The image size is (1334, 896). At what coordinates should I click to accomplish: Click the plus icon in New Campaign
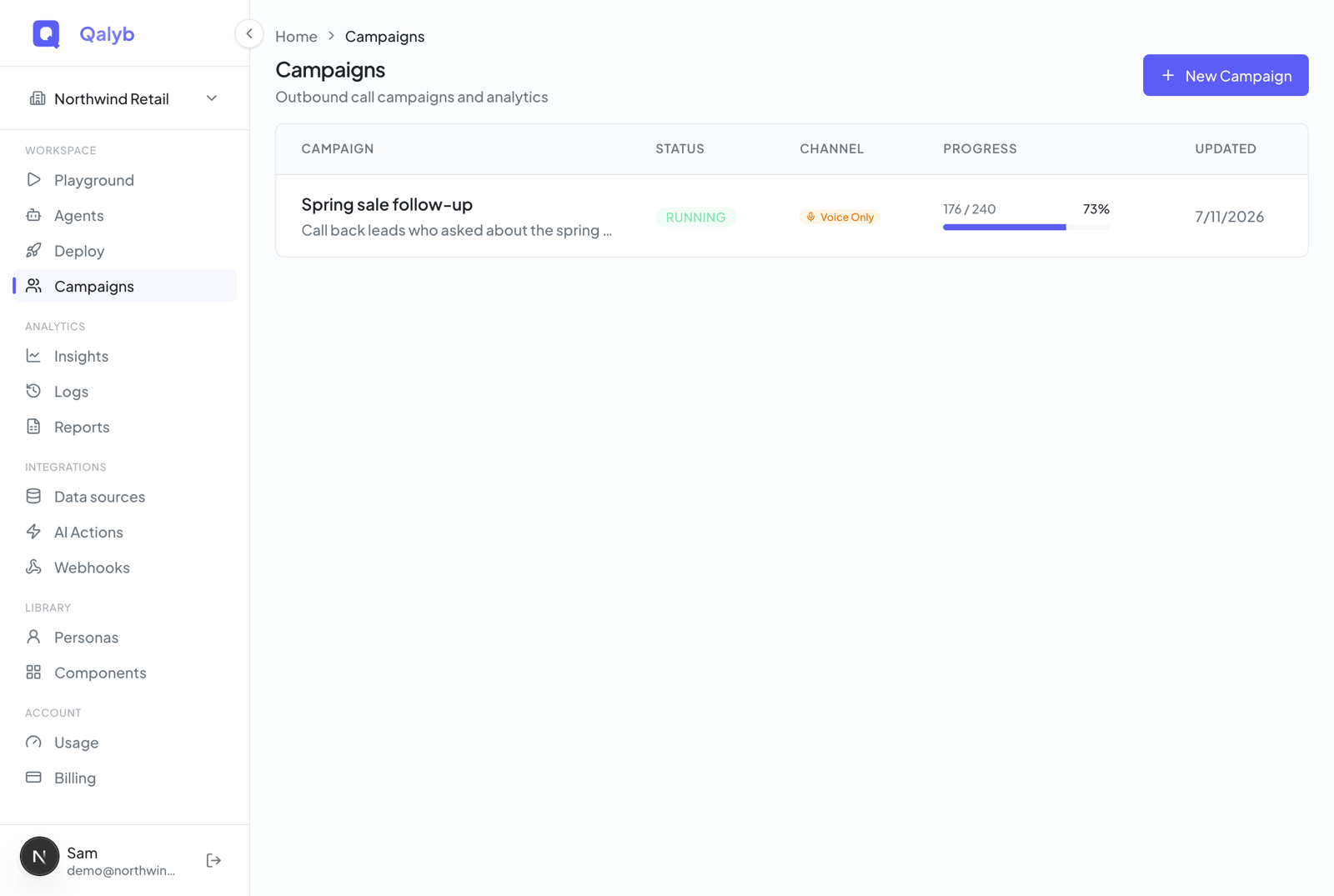click(1168, 75)
